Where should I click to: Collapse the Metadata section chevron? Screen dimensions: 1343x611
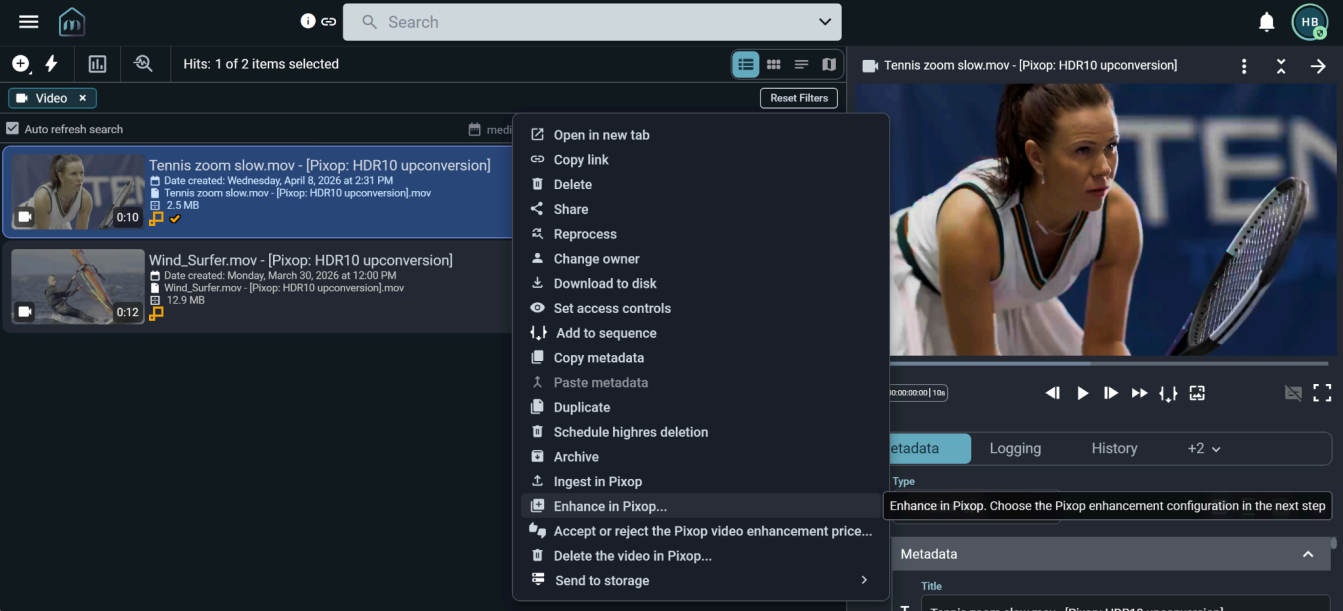(1307, 554)
